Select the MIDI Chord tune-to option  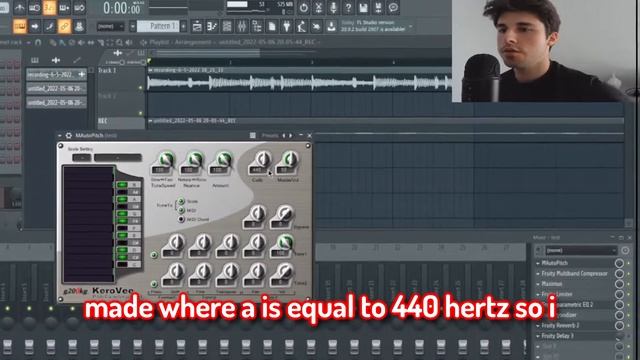181,219
